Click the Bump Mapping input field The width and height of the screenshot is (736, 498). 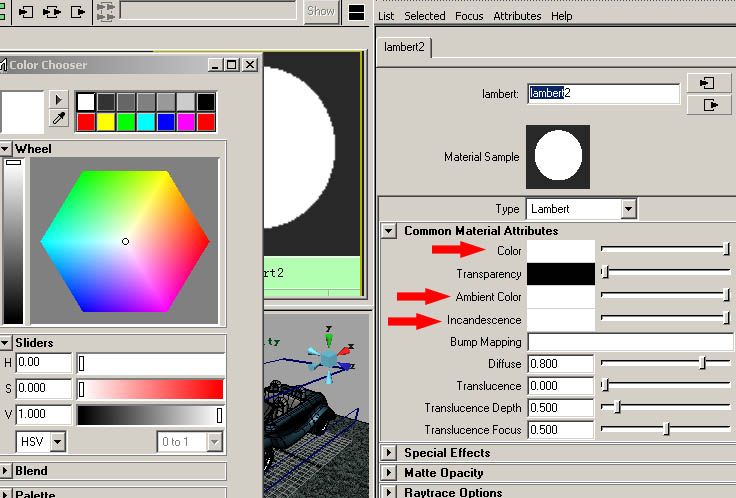tap(630, 342)
